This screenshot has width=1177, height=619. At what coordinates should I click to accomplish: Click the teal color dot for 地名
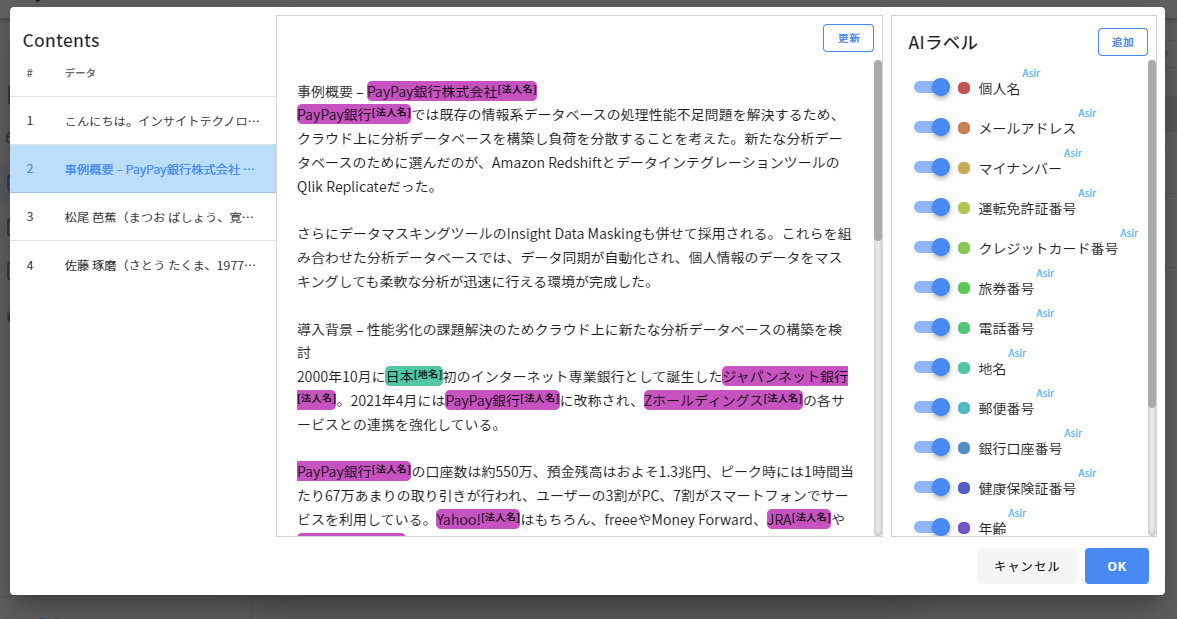[x=965, y=368]
